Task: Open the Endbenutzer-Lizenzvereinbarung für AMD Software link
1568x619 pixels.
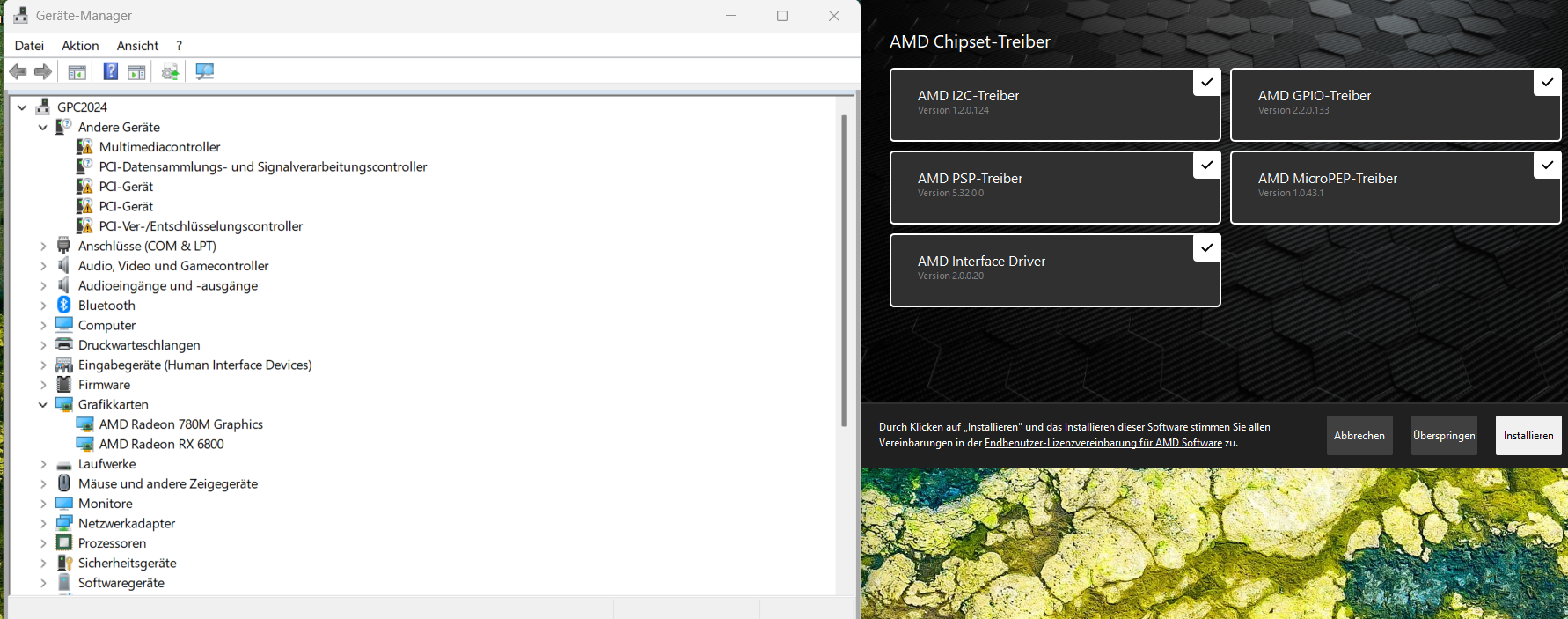Action: 1103,443
